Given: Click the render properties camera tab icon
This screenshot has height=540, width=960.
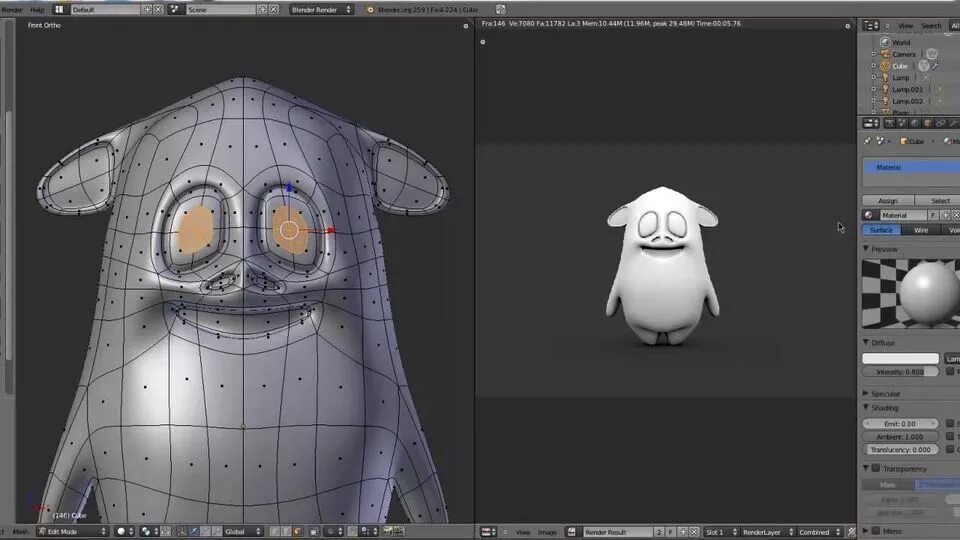Looking at the screenshot, I should pyautogui.click(x=890, y=124).
